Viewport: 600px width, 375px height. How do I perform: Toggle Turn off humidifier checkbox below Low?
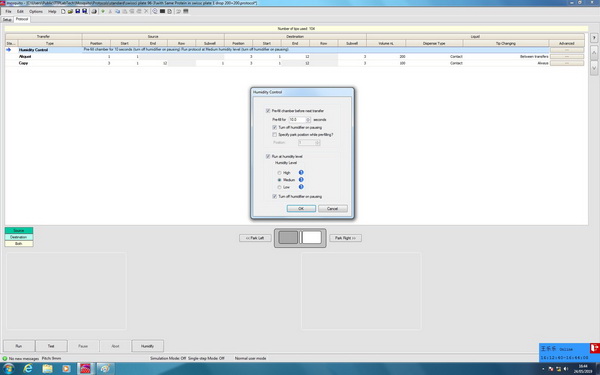[x=274, y=196]
